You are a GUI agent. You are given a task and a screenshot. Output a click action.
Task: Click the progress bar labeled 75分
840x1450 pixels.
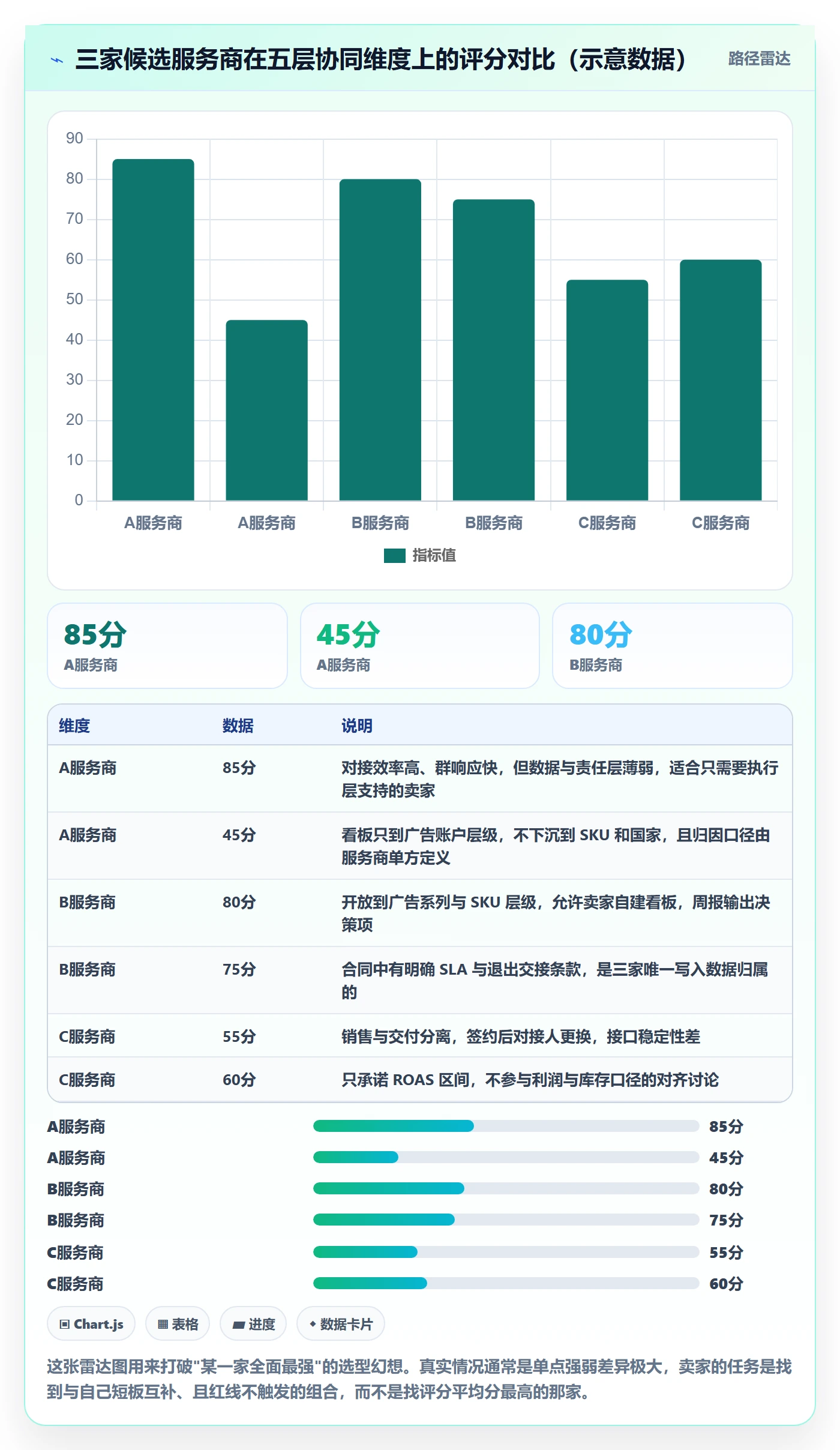(506, 1220)
